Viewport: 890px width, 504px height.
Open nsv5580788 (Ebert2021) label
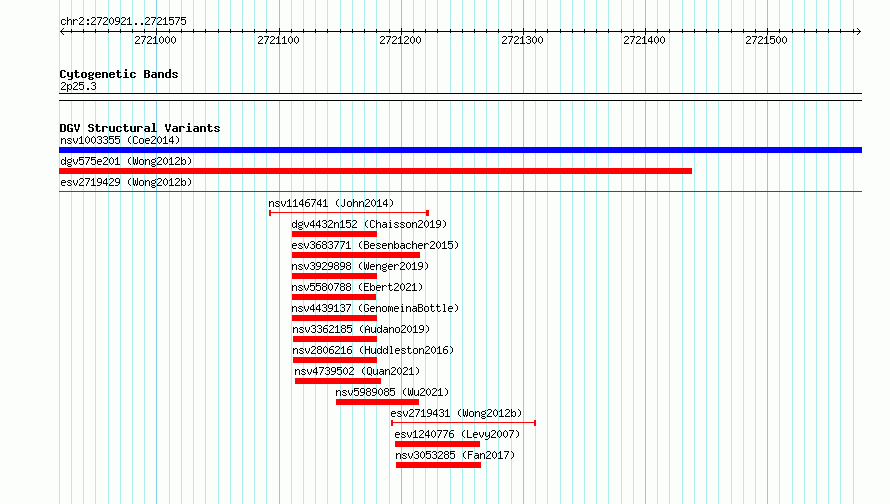[x=357, y=287]
